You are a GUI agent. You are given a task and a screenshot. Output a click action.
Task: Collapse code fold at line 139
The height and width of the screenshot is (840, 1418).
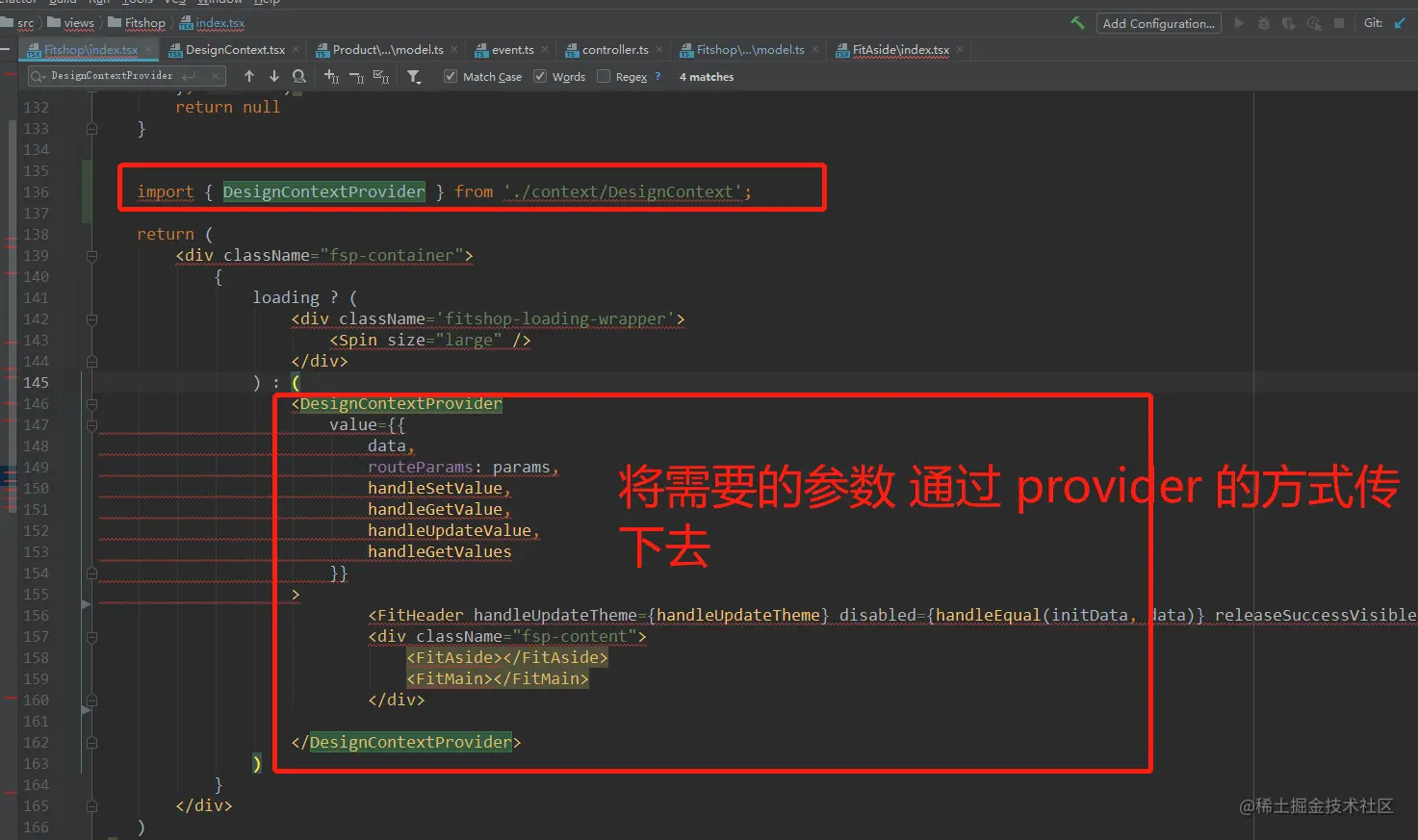91,256
